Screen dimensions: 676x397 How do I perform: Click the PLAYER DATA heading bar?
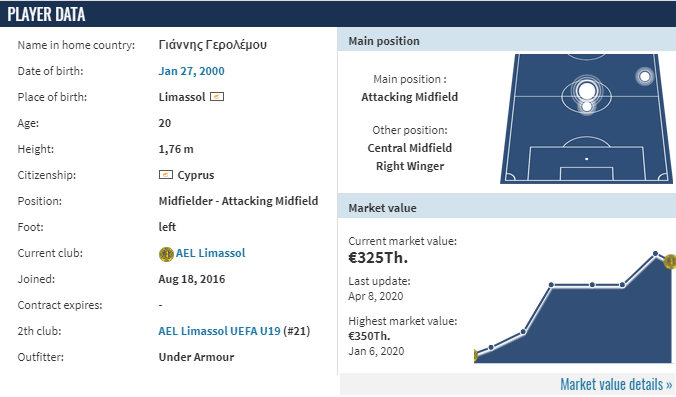coord(338,14)
